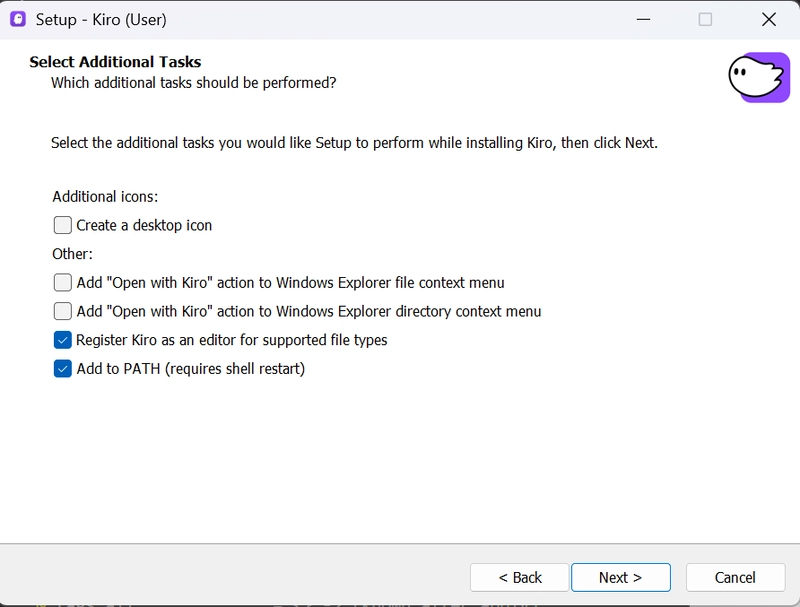Cancel the Kiro installation
Screen dimensions: 800x607
pyautogui.click(x=735, y=577)
